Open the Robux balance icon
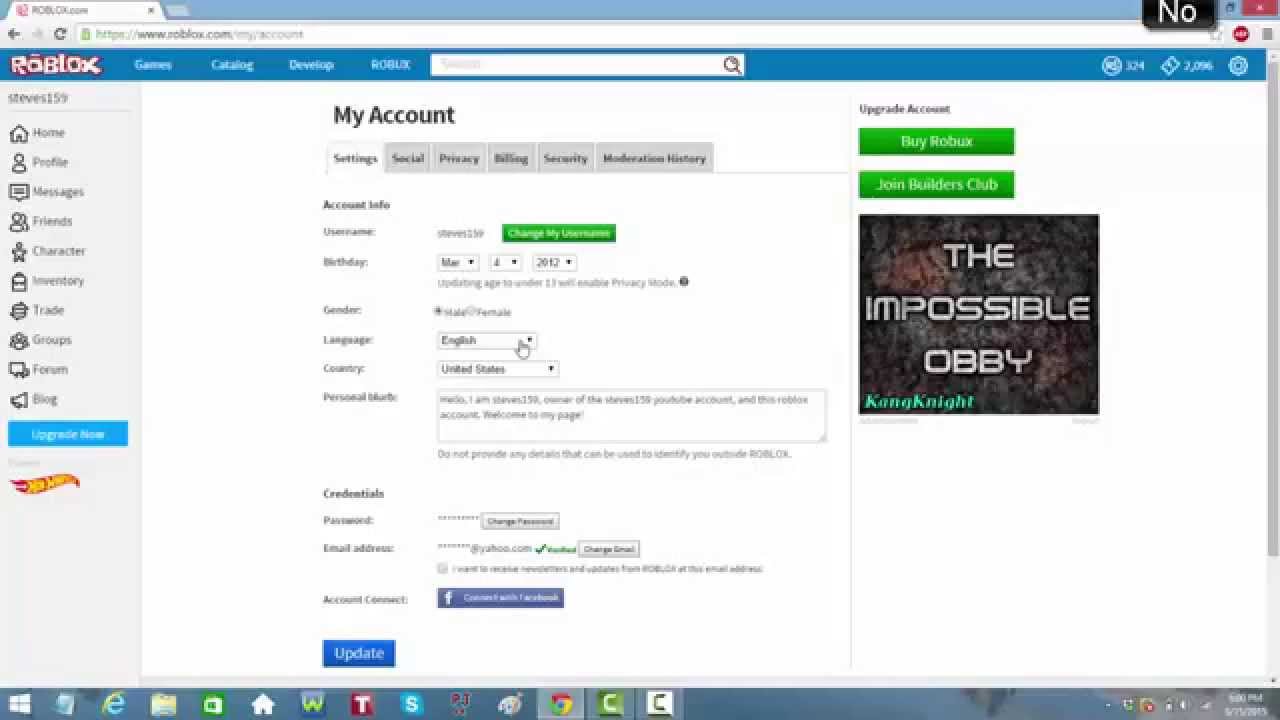Screen dimensions: 1280x720 click(x=1111, y=65)
